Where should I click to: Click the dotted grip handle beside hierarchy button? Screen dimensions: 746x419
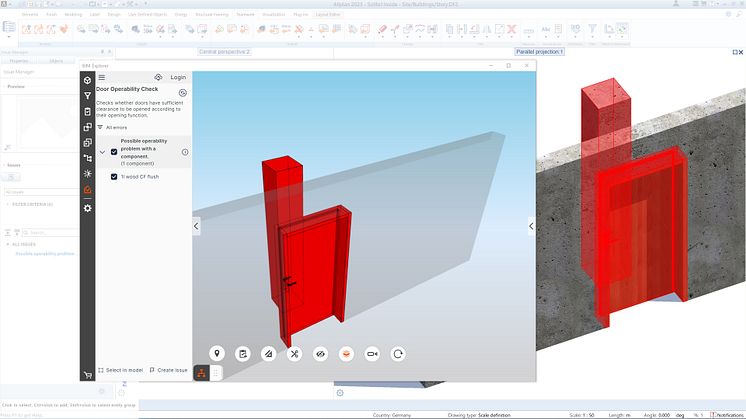click(216, 373)
